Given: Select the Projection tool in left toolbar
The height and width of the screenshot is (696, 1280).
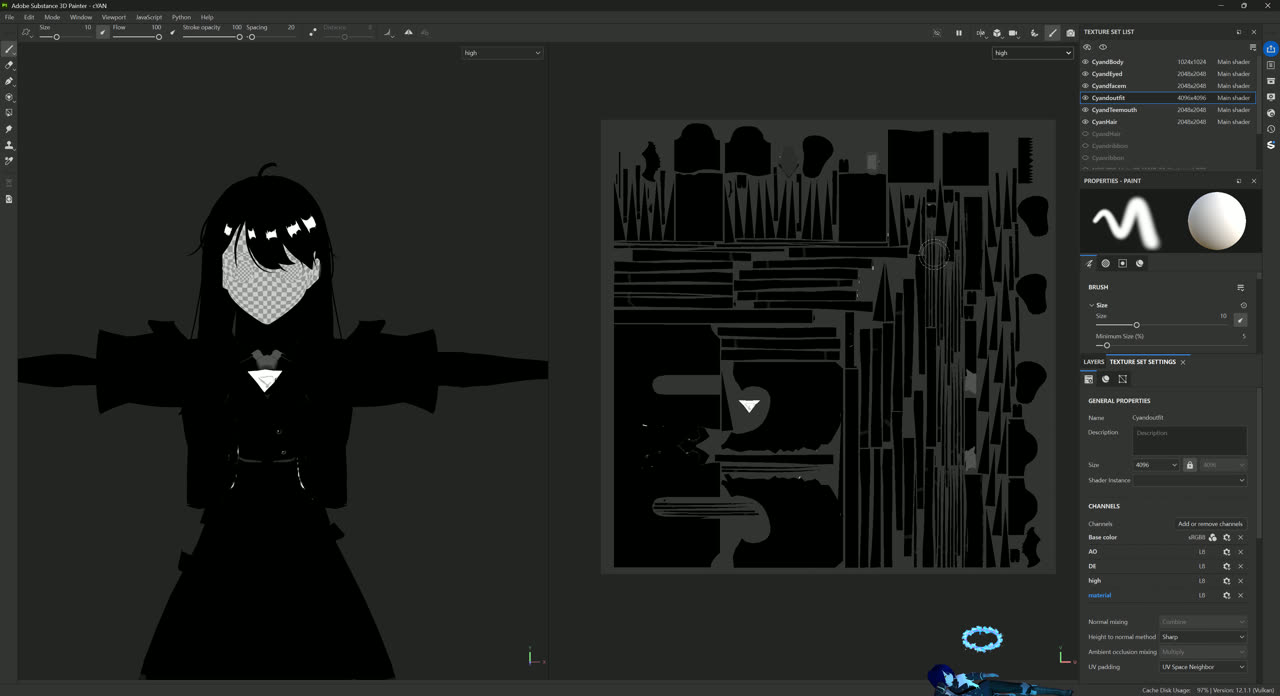Looking at the screenshot, I should [x=9, y=81].
